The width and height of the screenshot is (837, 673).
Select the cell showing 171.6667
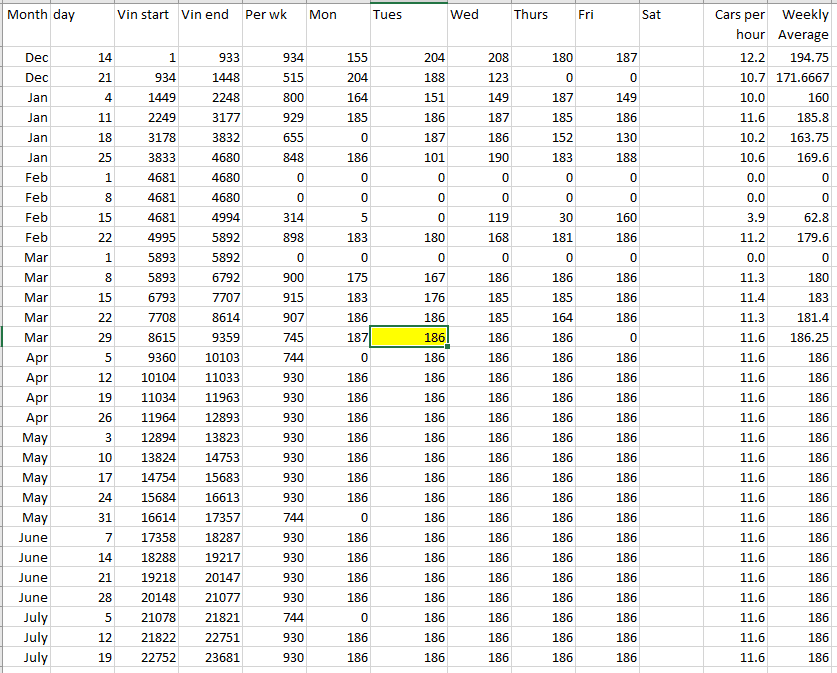click(x=803, y=78)
